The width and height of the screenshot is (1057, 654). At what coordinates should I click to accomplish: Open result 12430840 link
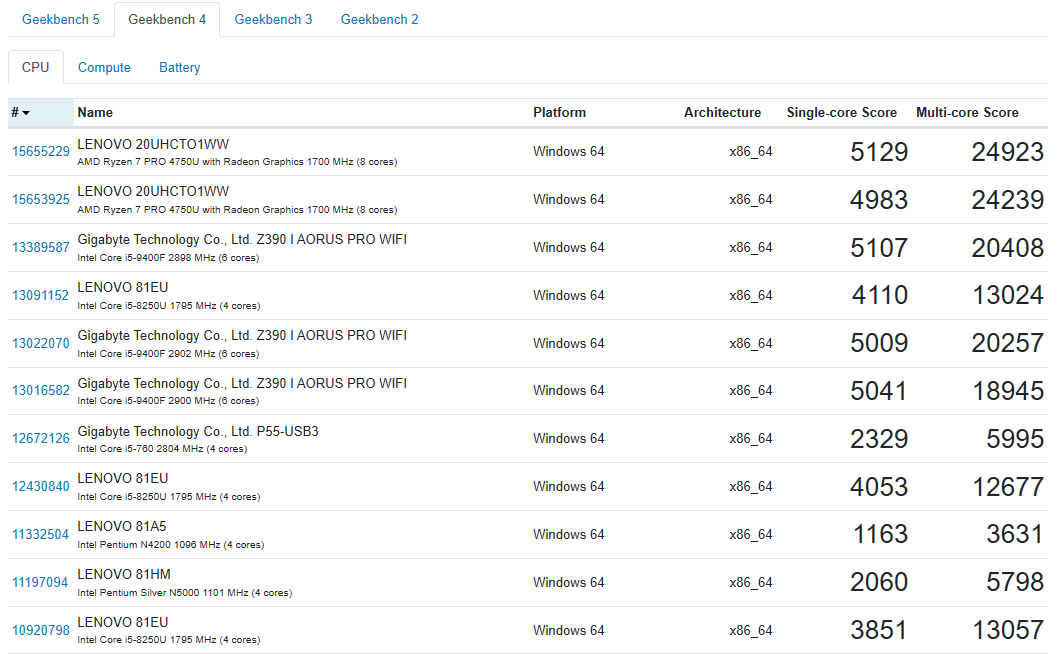pos(40,486)
